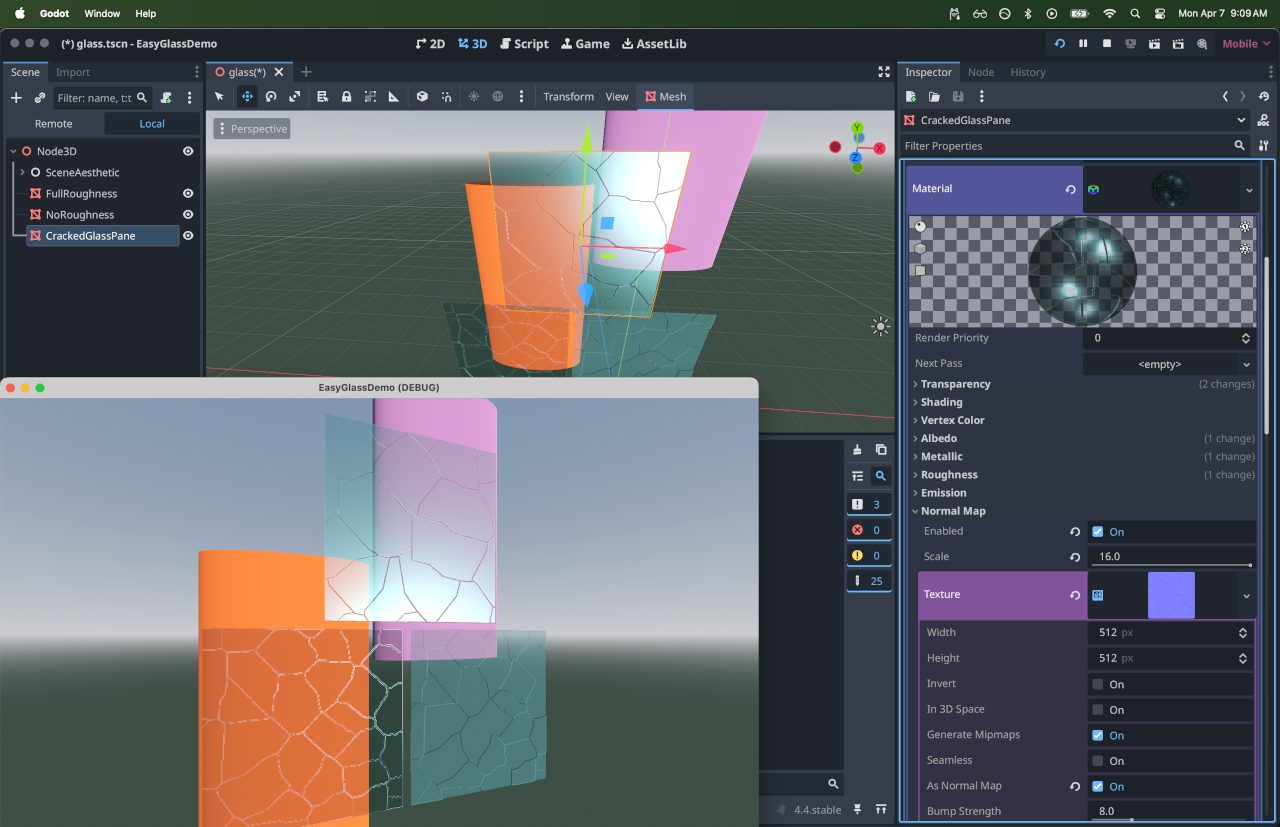This screenshot has width=1280, height=827.
Task: Run current scene clapperboard icon
Action: tap(1155, 44)
